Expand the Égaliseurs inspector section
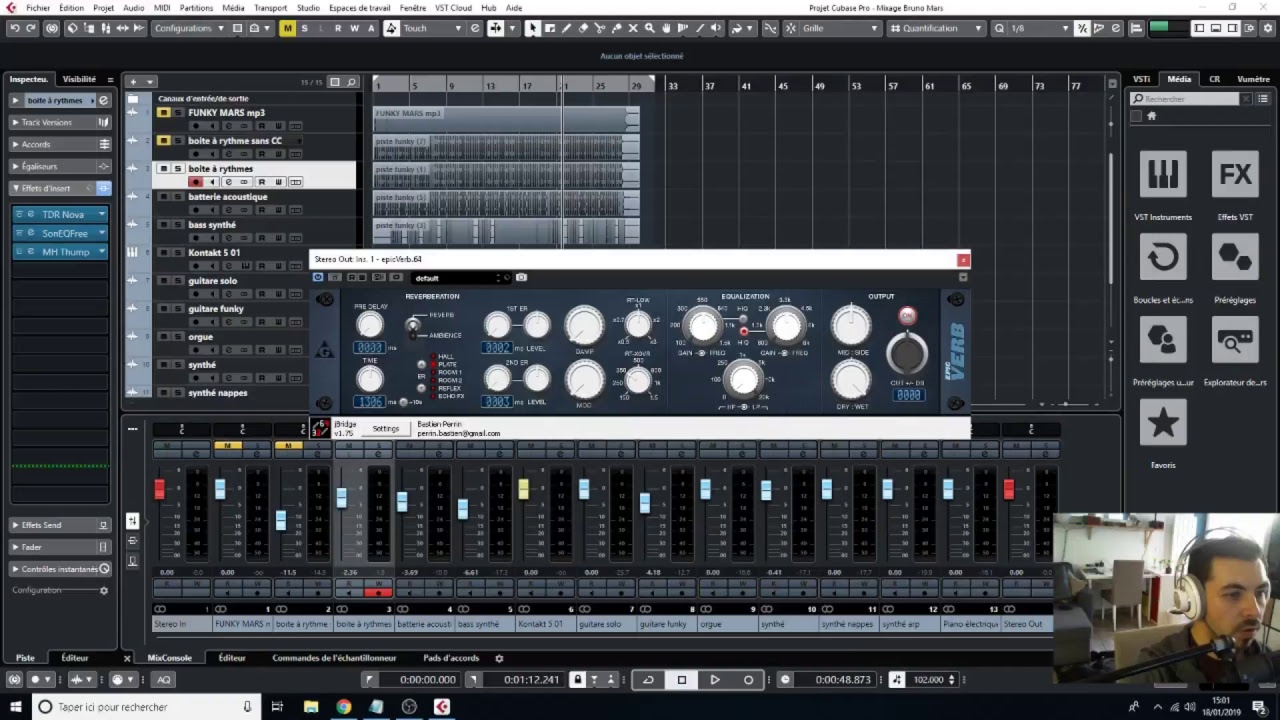 click(x=60, y=166)
